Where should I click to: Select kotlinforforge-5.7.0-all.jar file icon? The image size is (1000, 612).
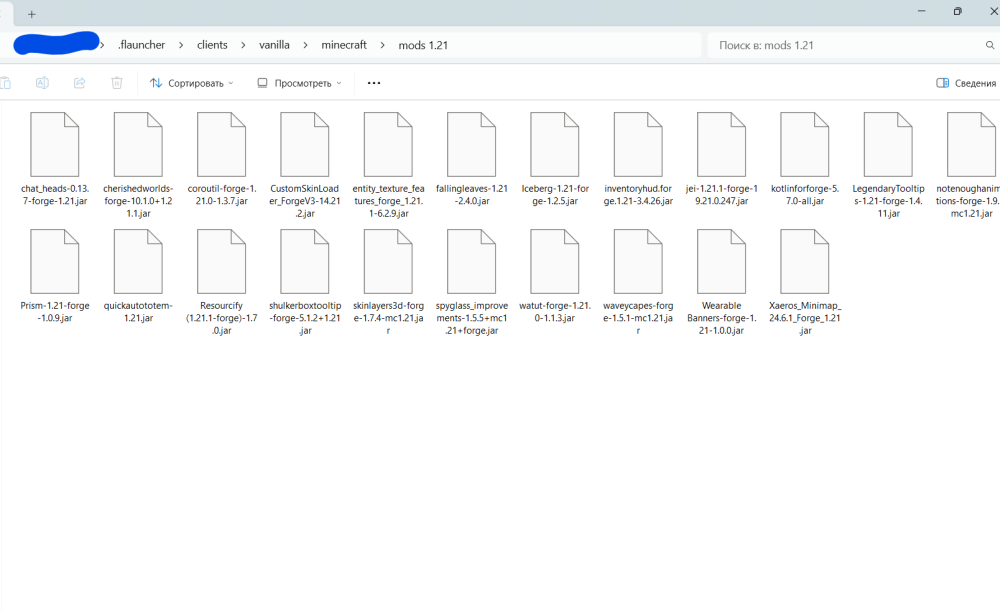805,145
